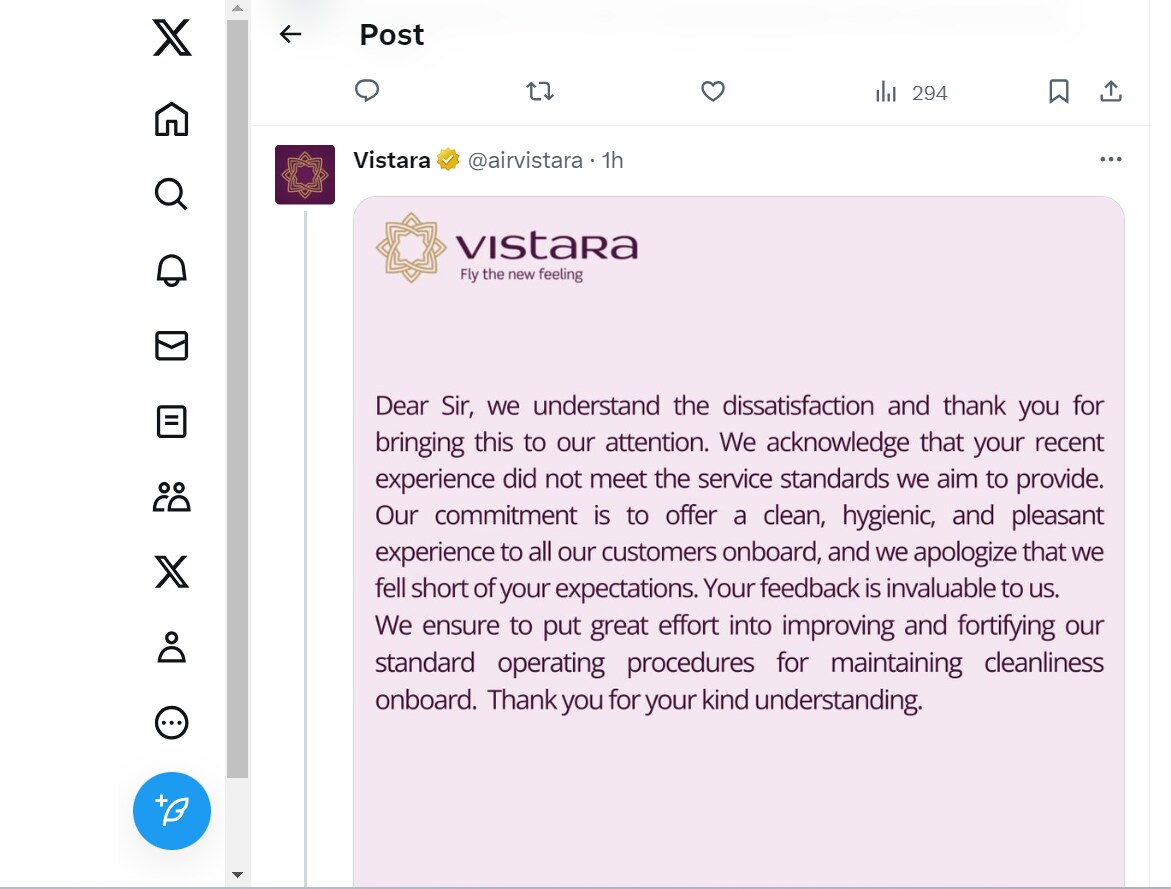Open the Notifications bell icon
1171x889 pixels.
172,270
